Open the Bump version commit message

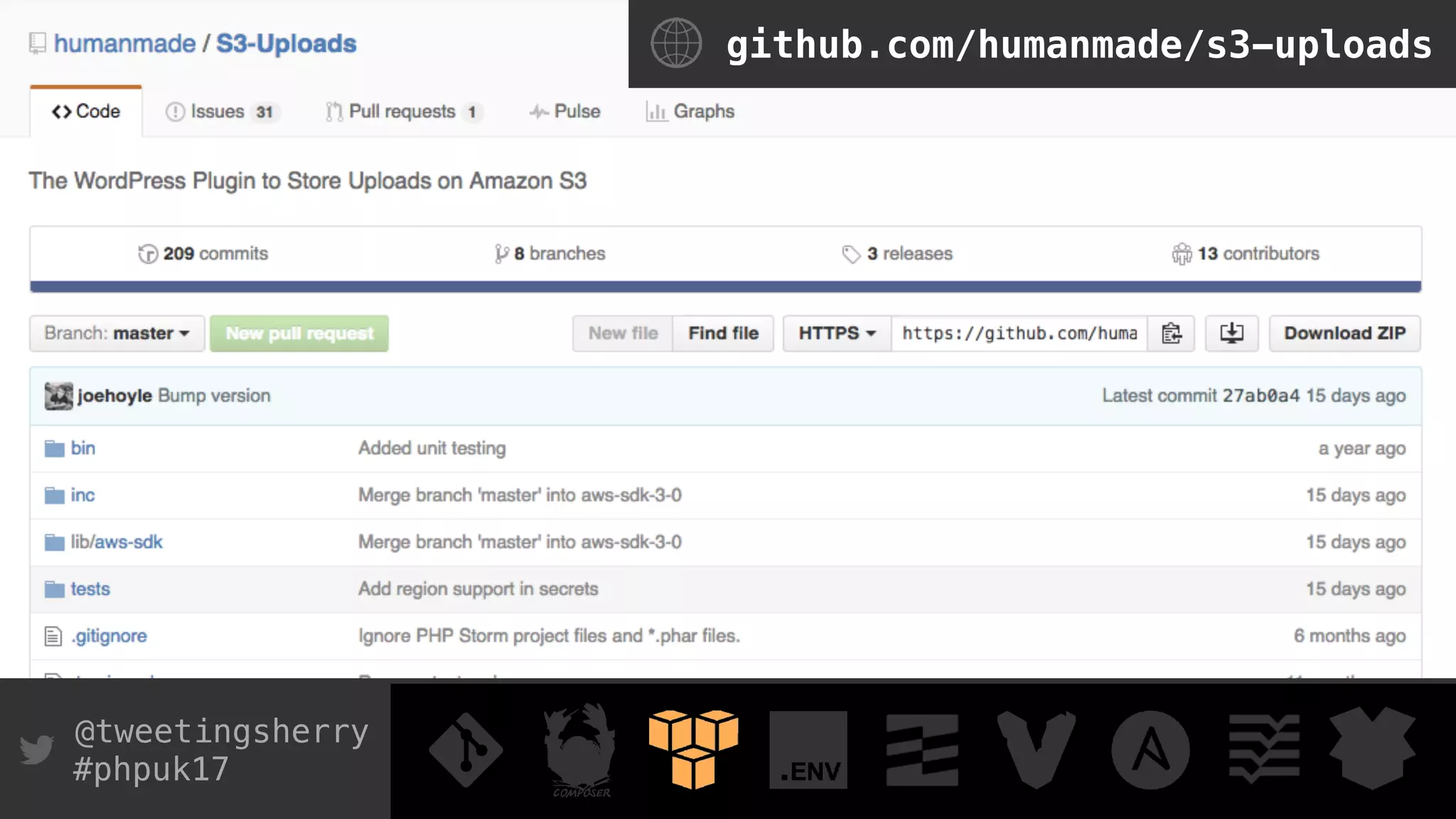[214, 396]
